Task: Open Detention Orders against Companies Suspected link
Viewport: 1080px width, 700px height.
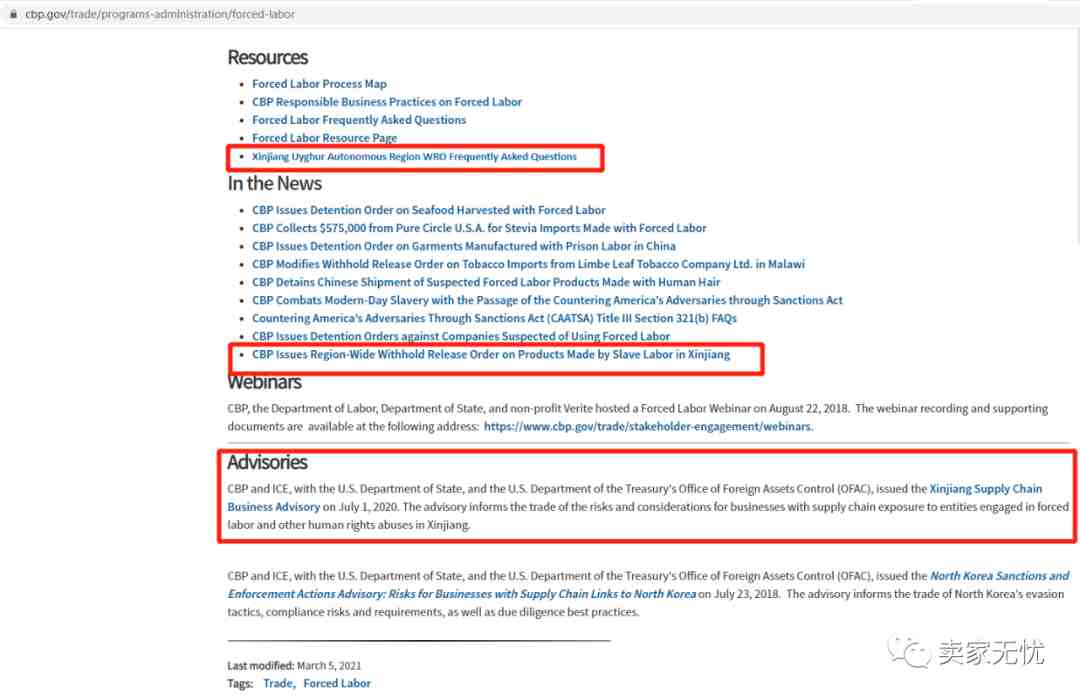Action: [461, 336]
